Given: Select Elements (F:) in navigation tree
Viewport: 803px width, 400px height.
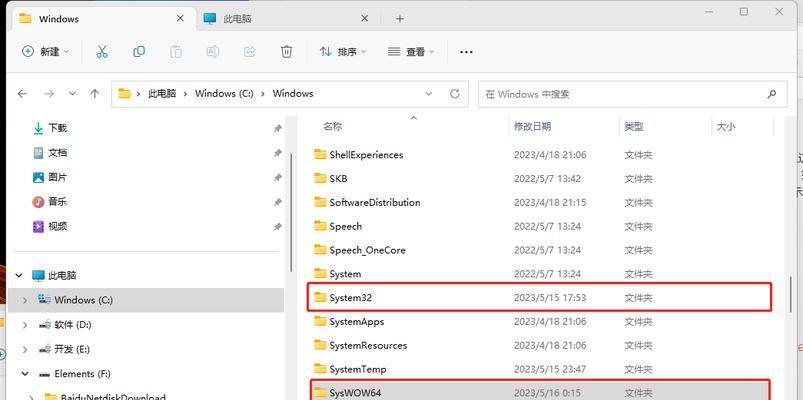Looking at the screenshot, I should (x=82, y=374).
